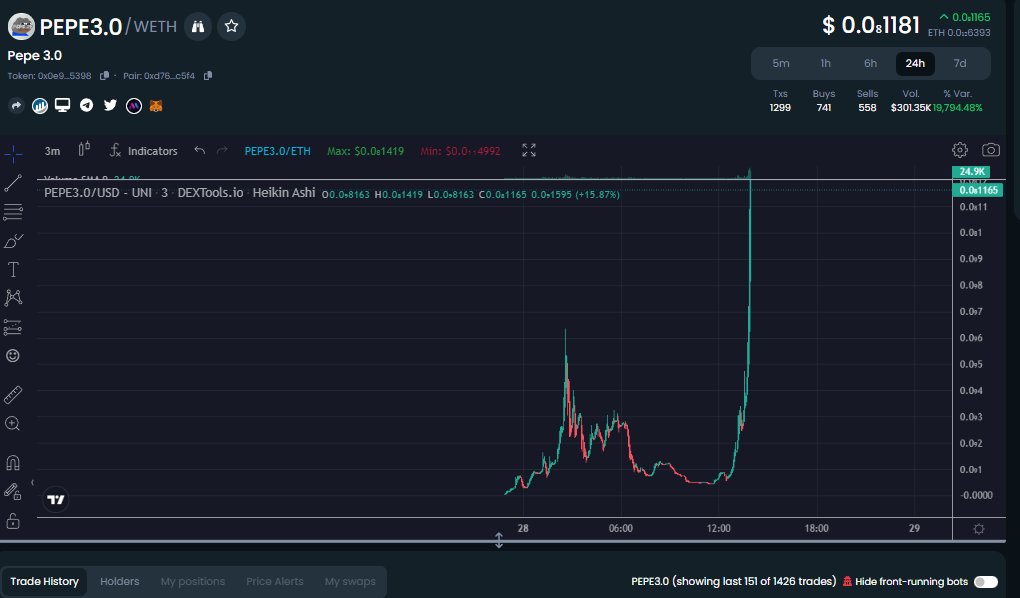Open the Indicators menu

[143, 151]
